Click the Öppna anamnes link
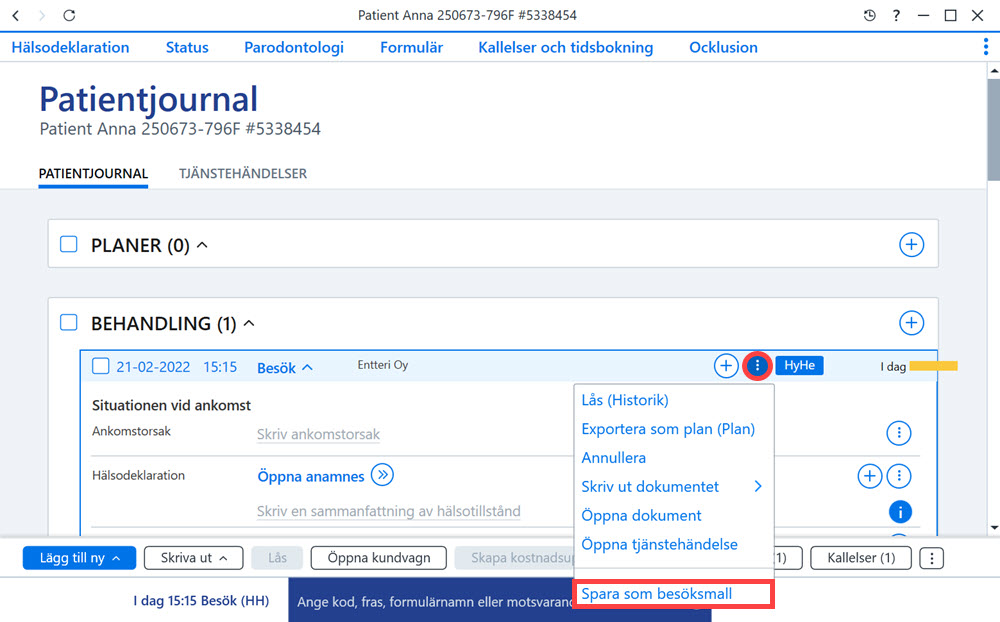The width and height of the screenshot is (1000, 622). click(x=311, y=477)
